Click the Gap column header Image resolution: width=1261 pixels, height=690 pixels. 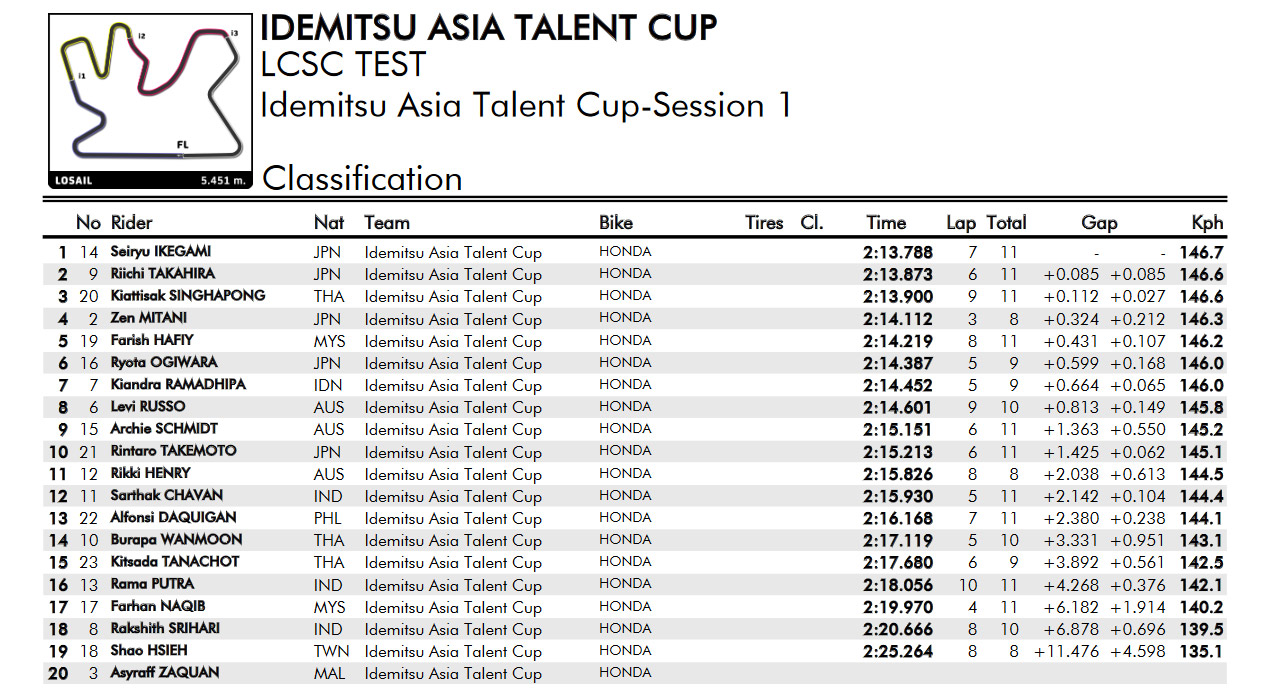[x=1099, y=223]
